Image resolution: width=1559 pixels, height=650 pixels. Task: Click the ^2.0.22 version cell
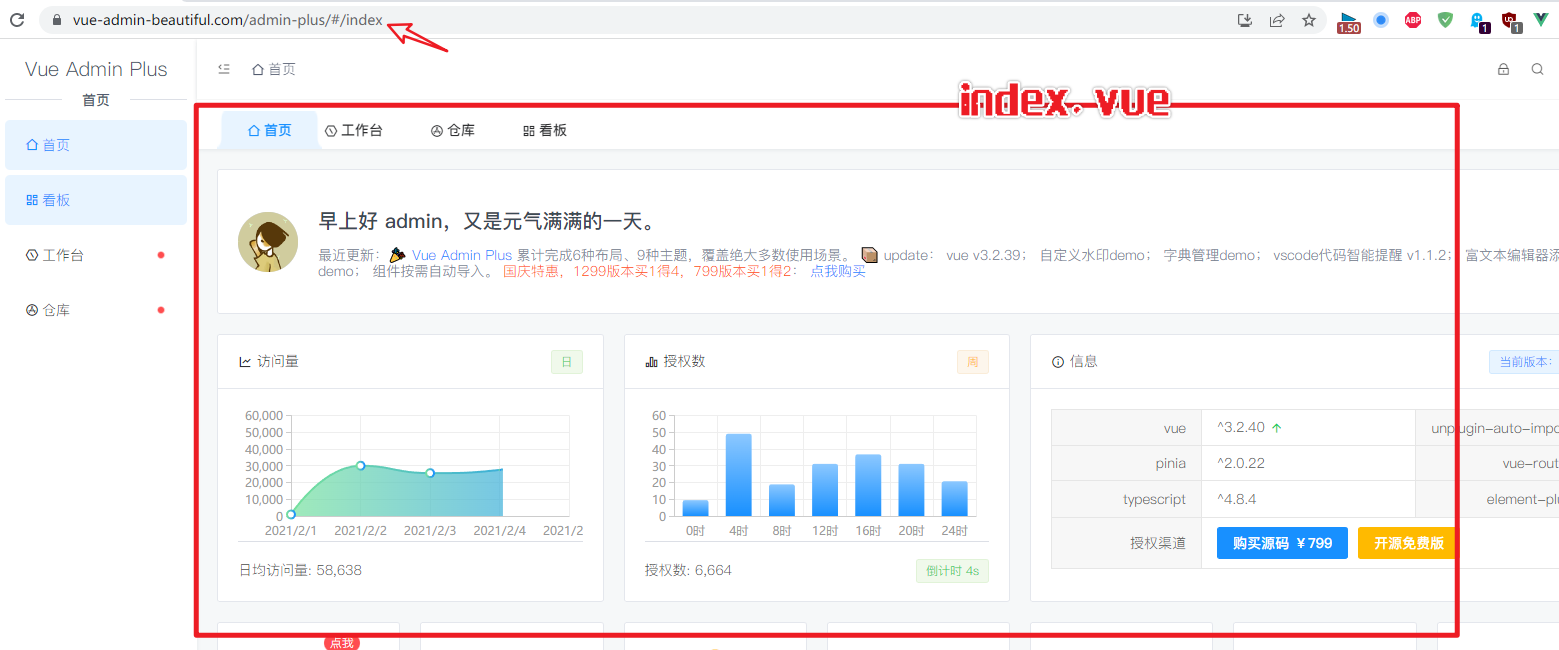coord(1308,464)
